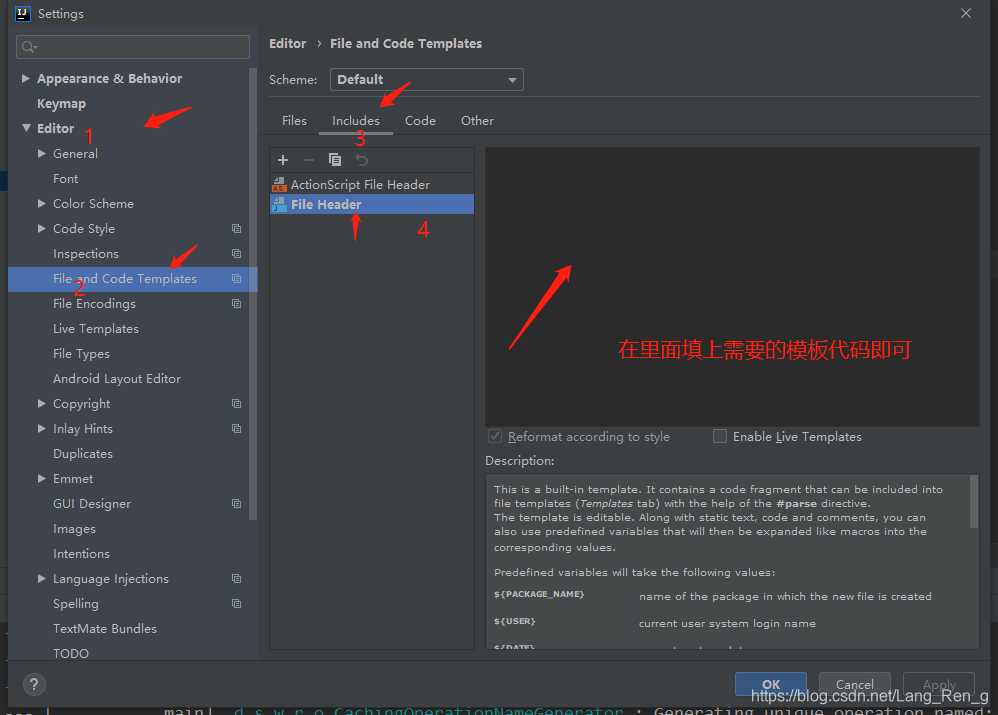Expand the Emmet arrow
Image resolution: width=998 pixels, height=715 pixels.
pyautogui.click(x=41, y=479)
